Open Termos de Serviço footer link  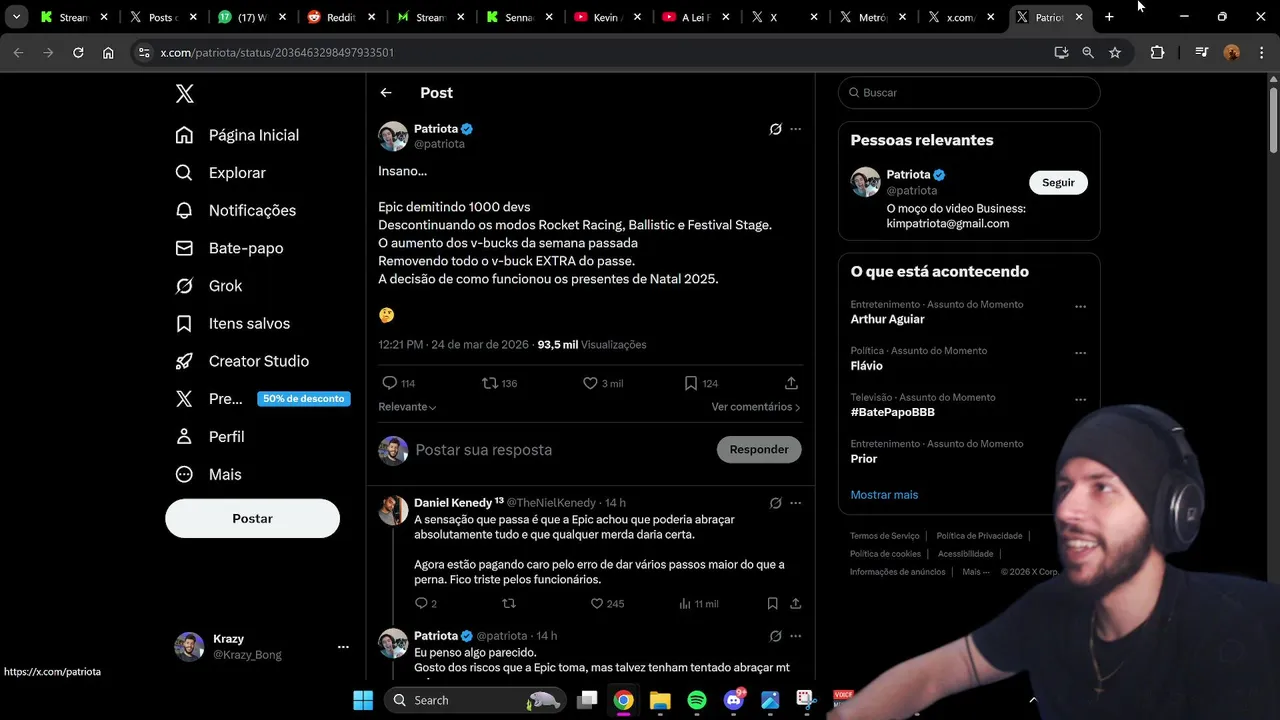[x=885, y=536]
